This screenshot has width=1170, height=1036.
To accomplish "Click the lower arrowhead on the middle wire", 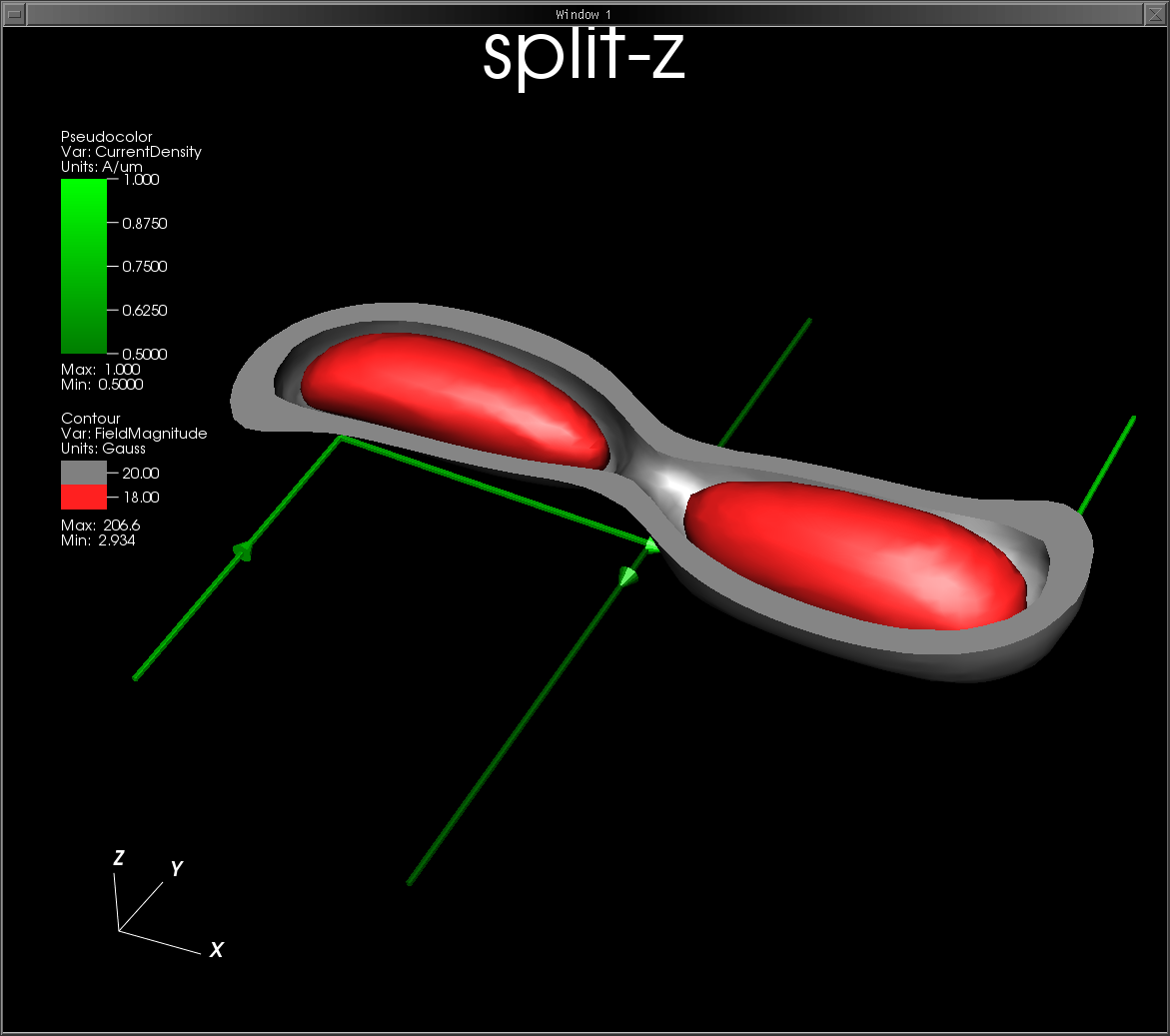I will coord(628,575).
